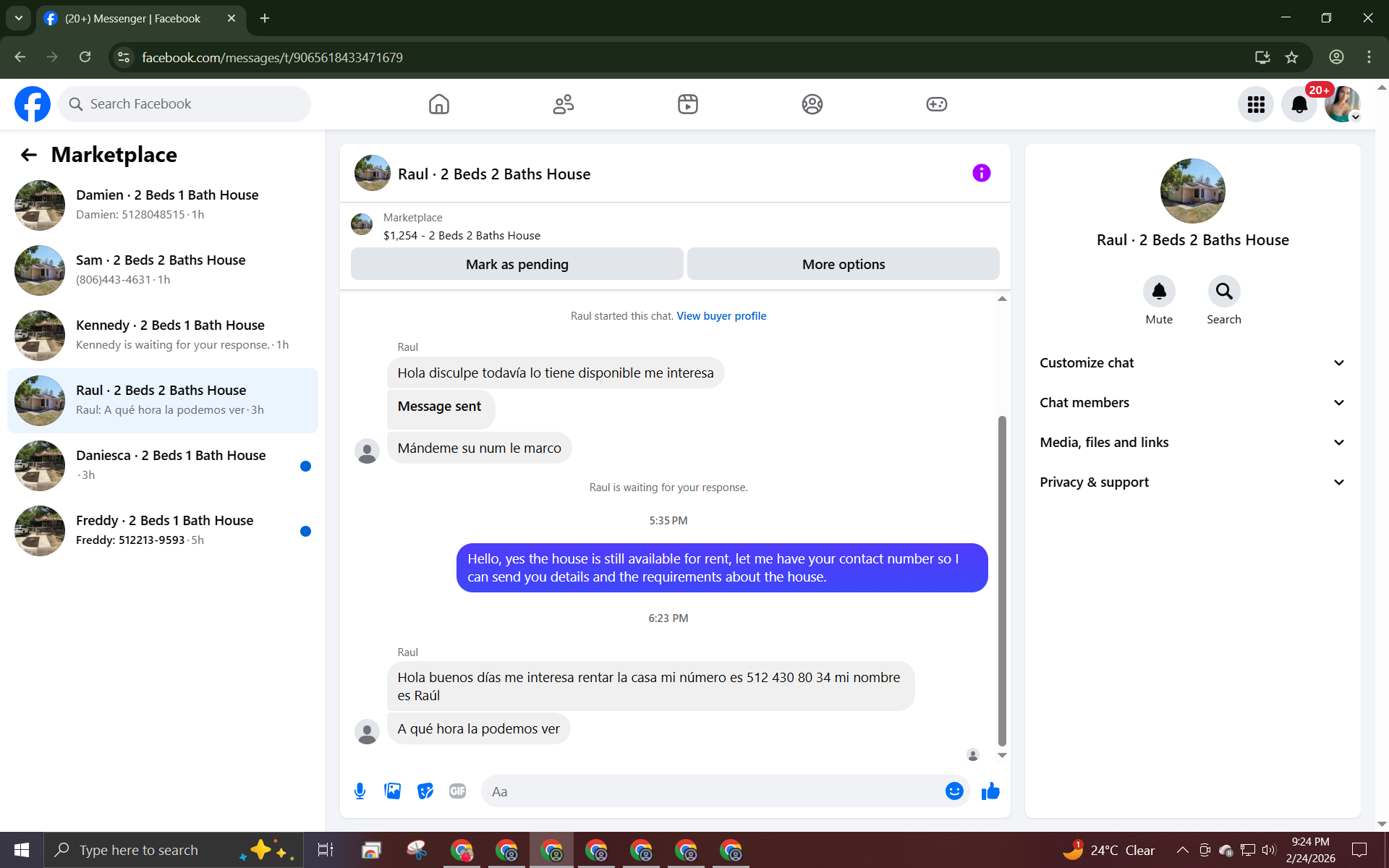Image resolution: width=1389 pixels, height=868 pixels.
Task: Click the Windows Start button
Action: tap(22, 850)
